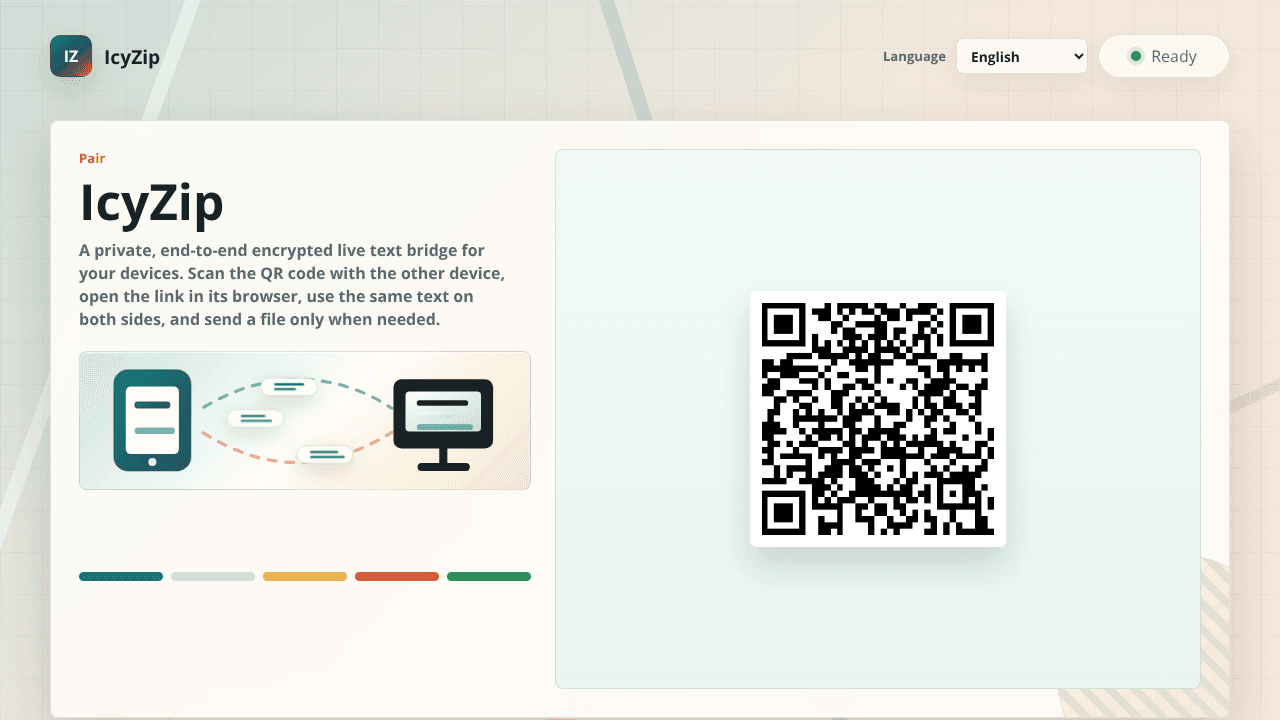
Task: Open the Language dropdown set to English
Action: coord(1021,56)
